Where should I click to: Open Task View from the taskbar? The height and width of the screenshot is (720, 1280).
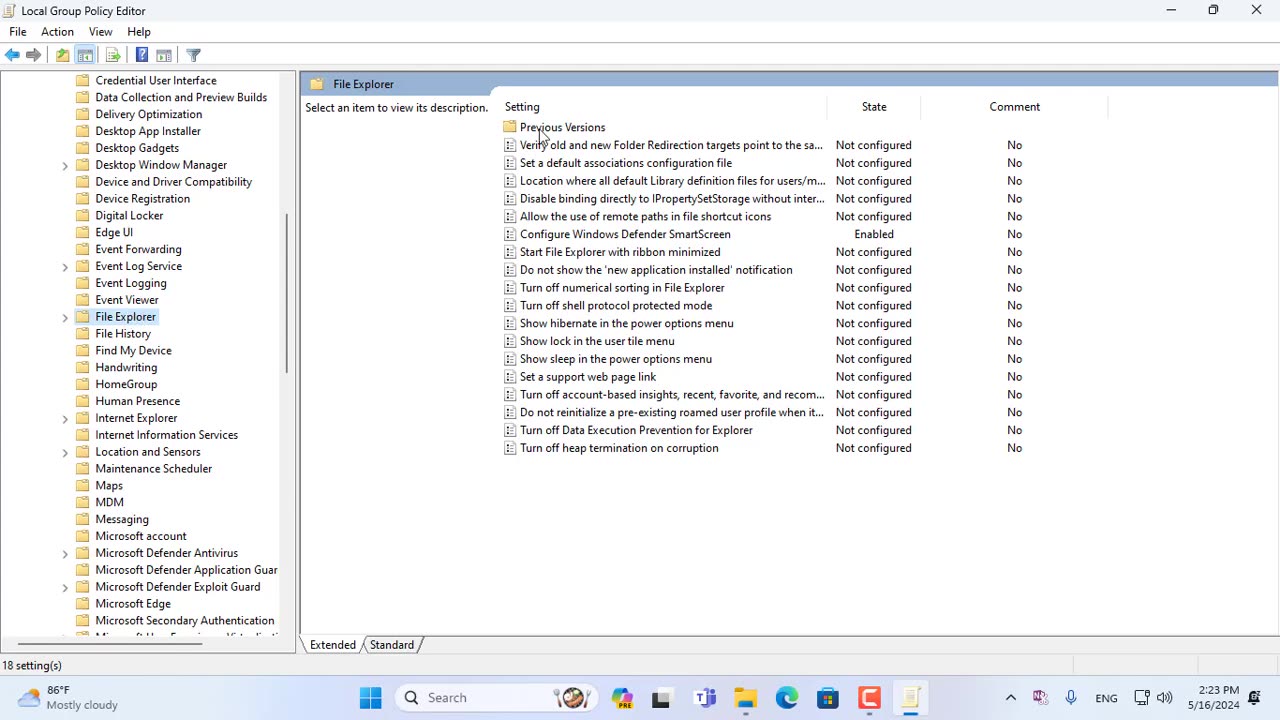(661, 698)
